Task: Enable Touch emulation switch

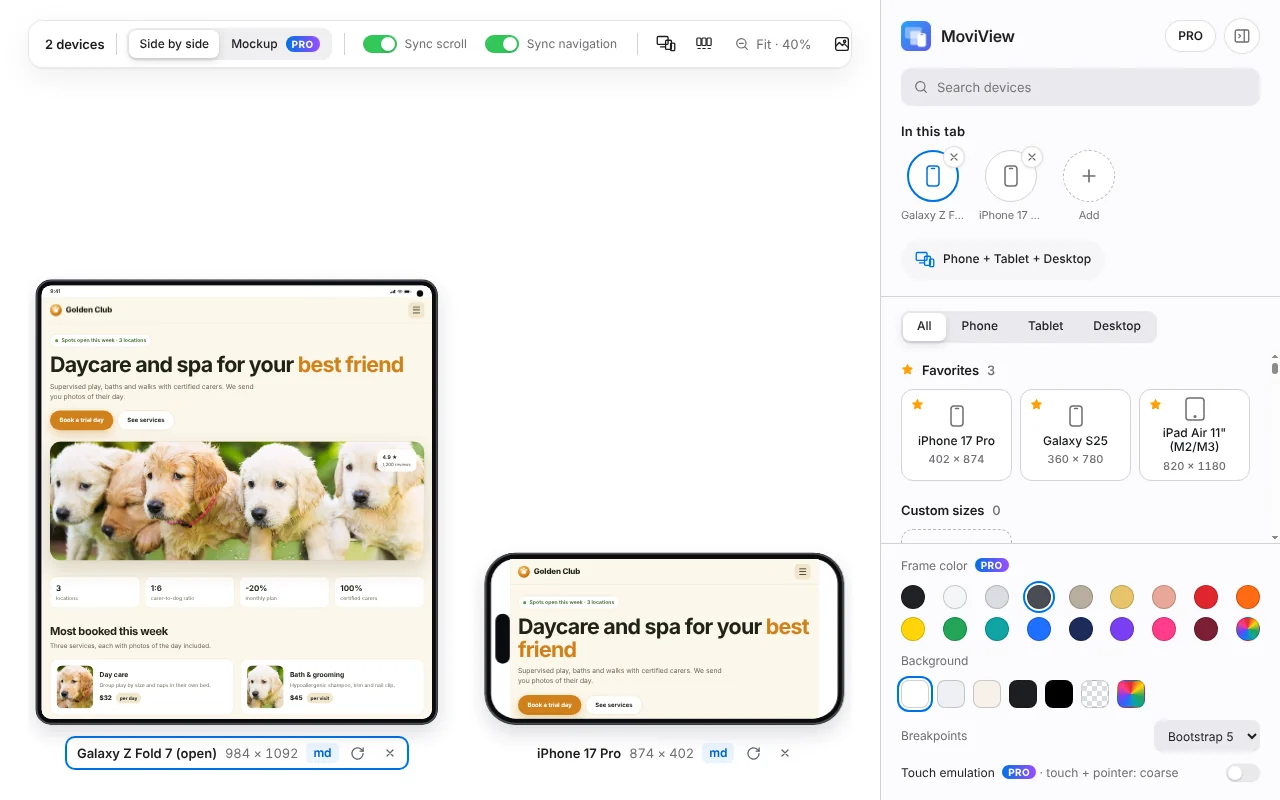Action: [1242, 773]
